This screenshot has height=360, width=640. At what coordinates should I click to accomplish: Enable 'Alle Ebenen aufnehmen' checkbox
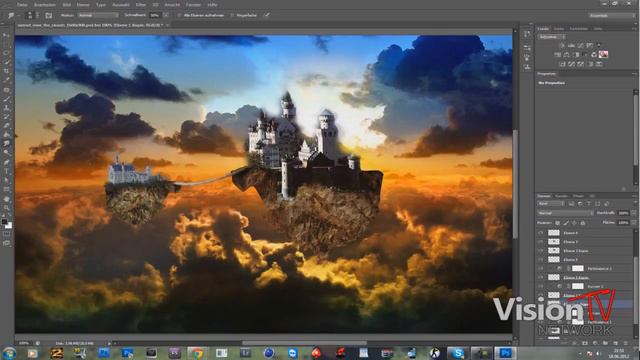click(x=180, y=15)
